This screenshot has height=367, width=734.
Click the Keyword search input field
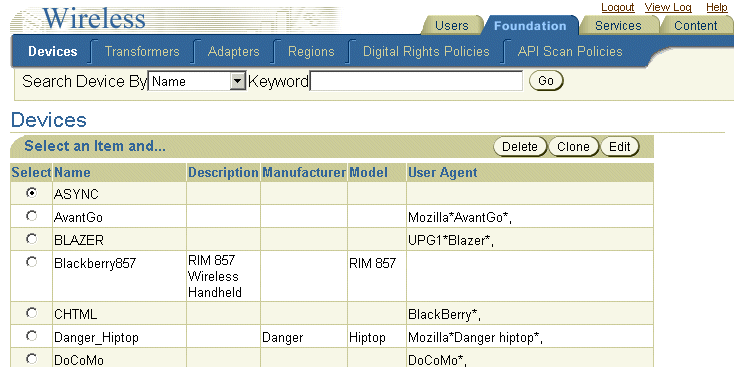(416, 81)
